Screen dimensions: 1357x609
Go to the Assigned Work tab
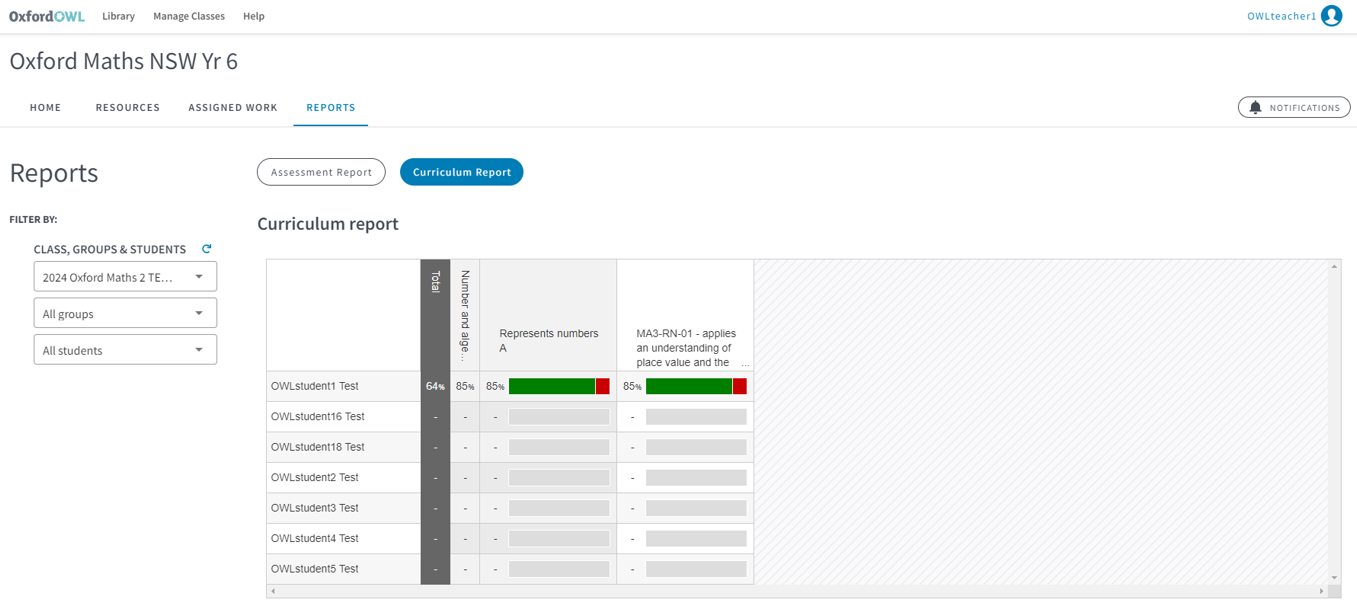point(233,107)
